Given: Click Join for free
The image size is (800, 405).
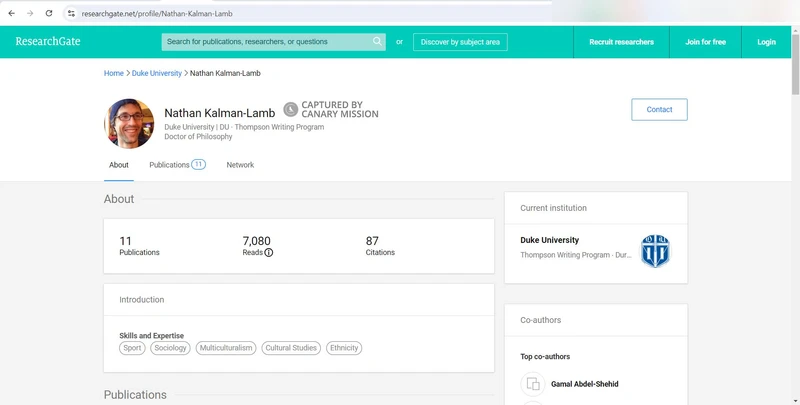Looking at the screenshot, I should (705, 42).
